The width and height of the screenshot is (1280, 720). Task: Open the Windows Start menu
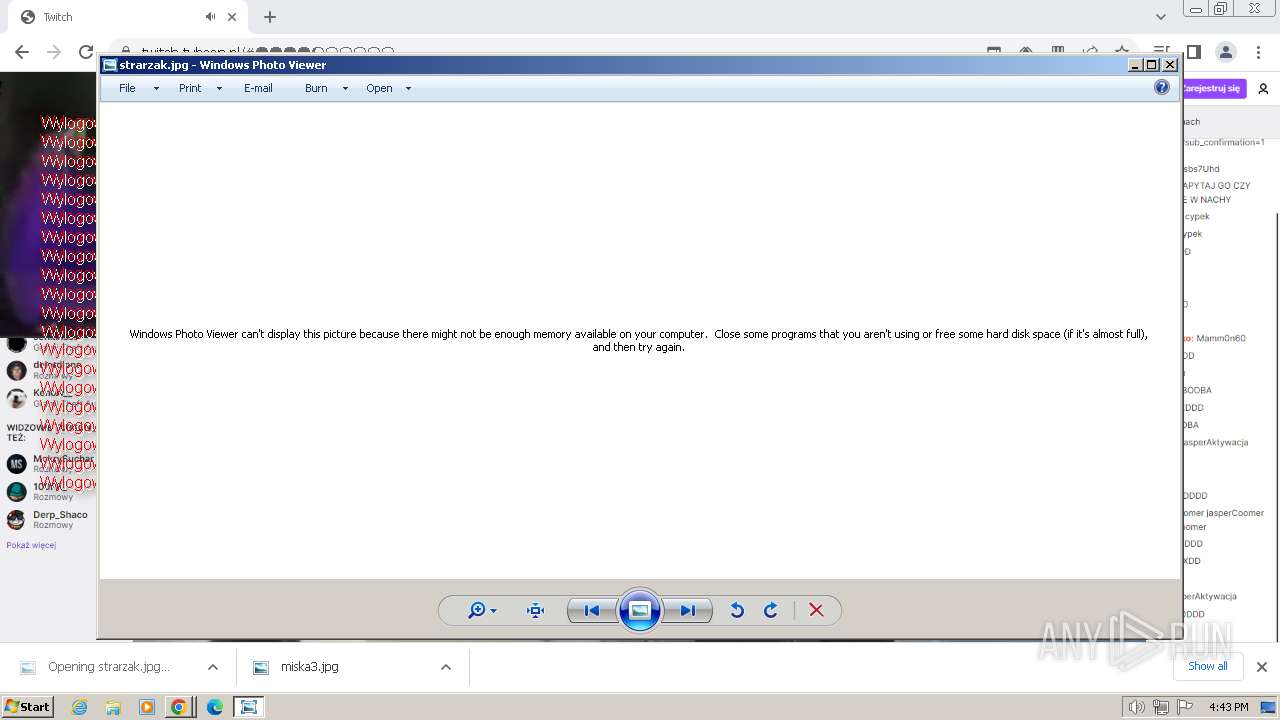pyautogui.click(x=27, y=706)
